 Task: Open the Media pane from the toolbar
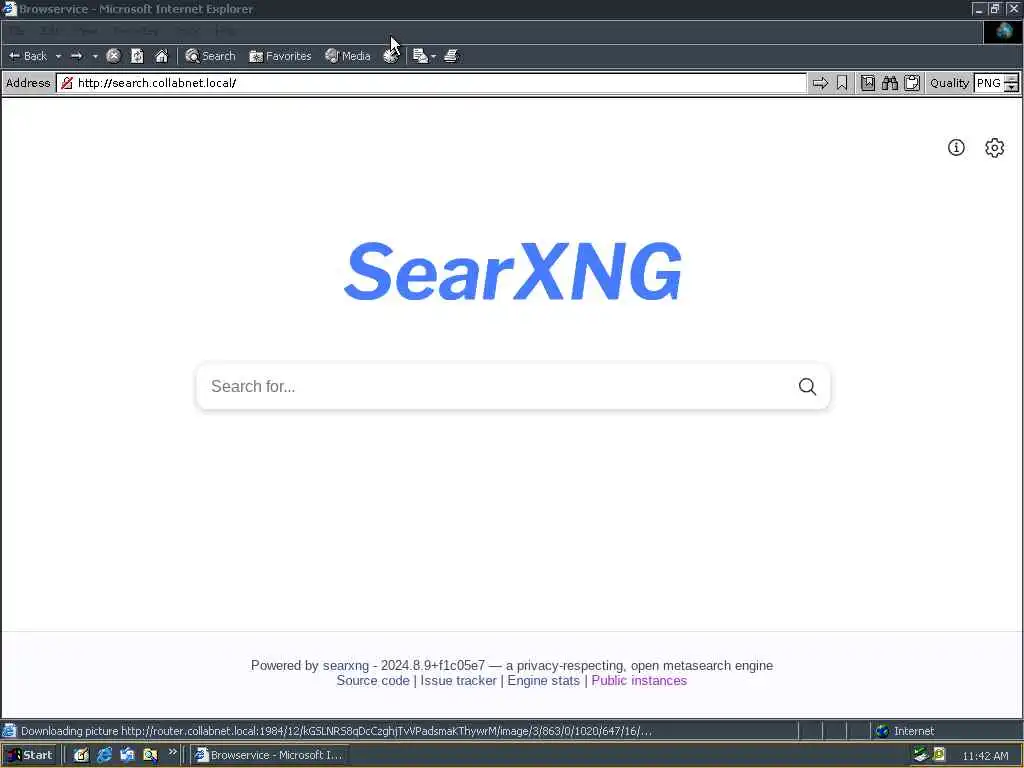348,56
